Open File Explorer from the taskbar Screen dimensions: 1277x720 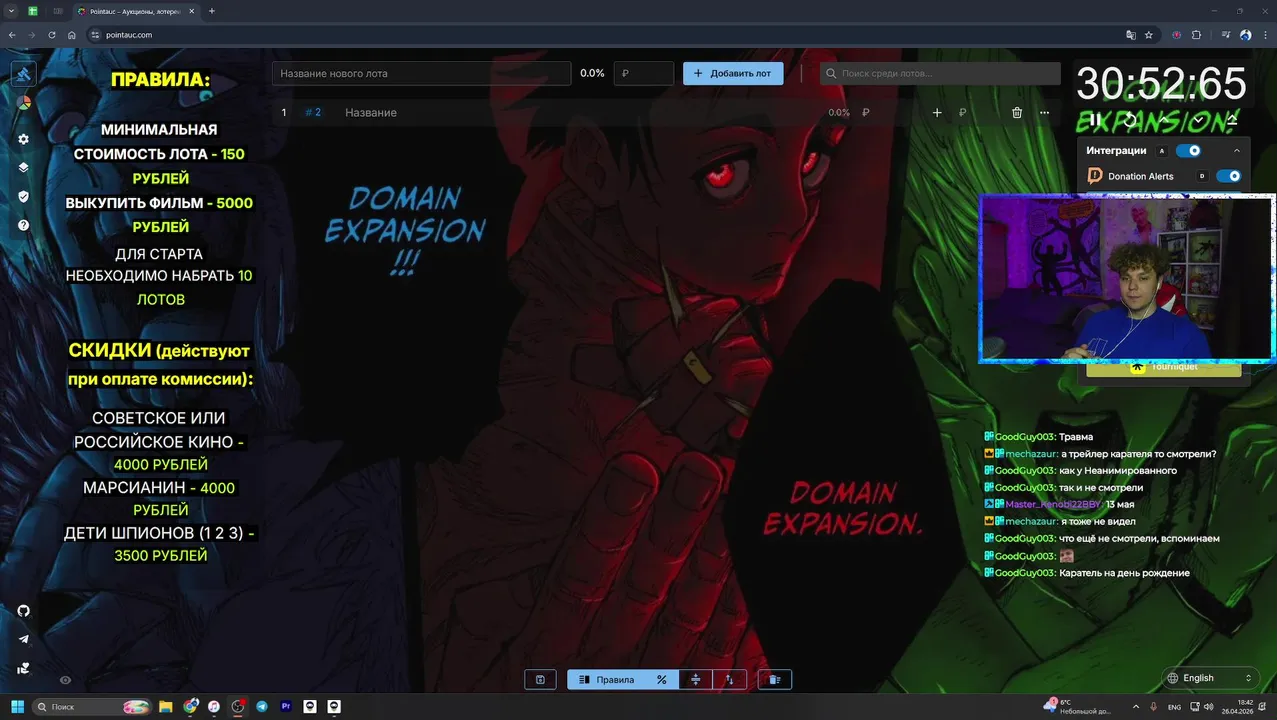coord(166,707)
